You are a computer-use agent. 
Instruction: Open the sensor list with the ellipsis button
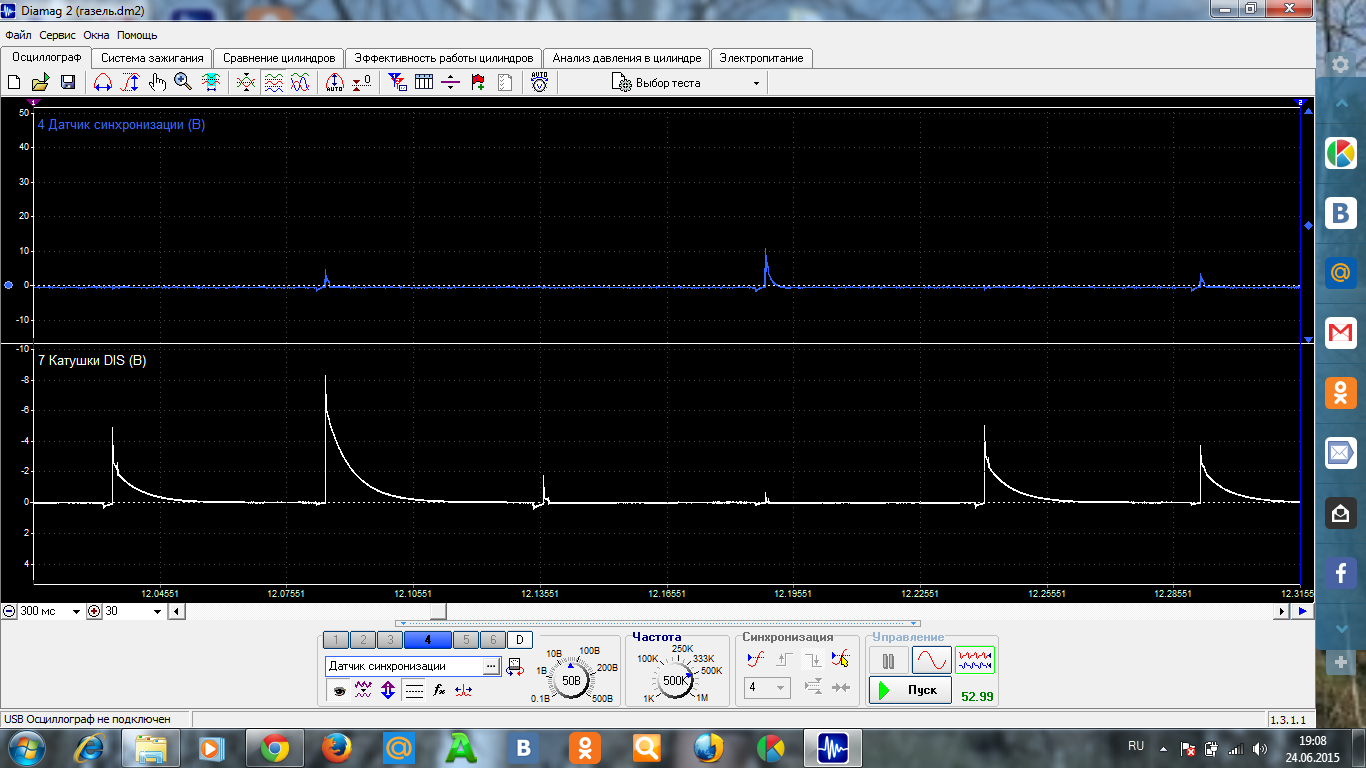491,666
